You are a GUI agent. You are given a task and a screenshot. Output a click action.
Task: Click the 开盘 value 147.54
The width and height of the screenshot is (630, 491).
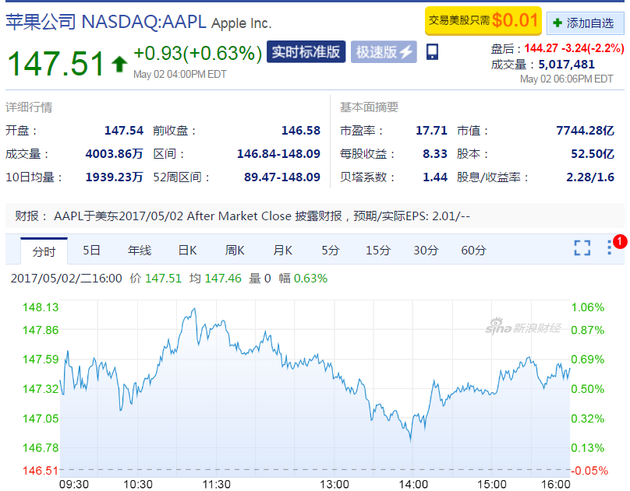[124, 131]
